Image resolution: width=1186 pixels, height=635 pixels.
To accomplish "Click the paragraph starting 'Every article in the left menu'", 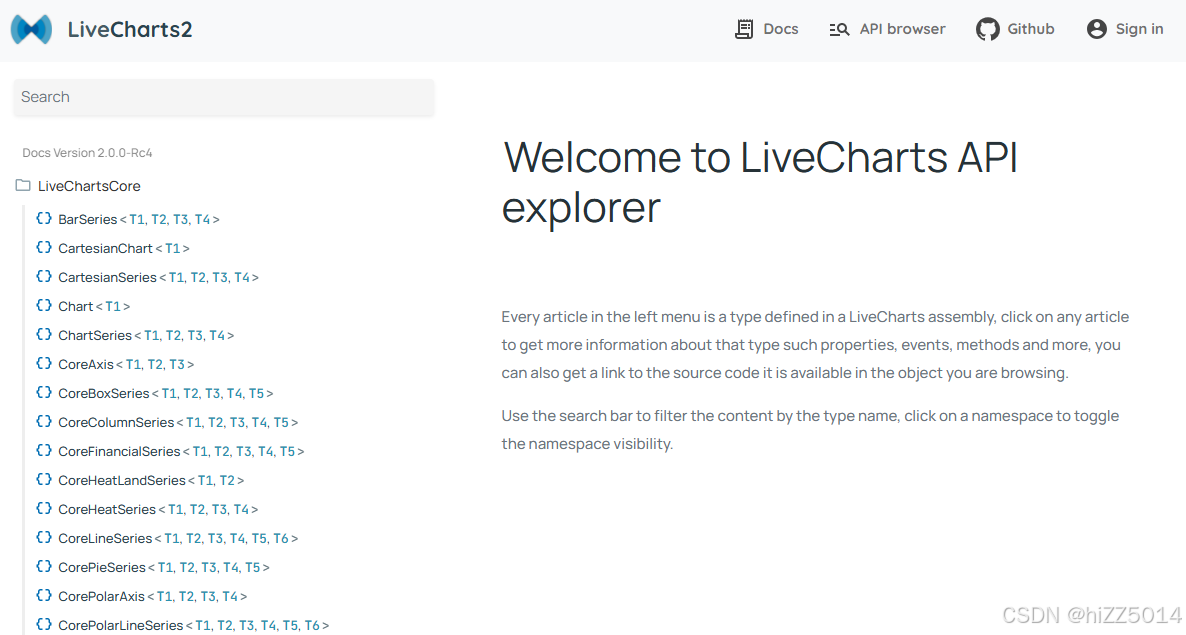I will tap(815, 345).
